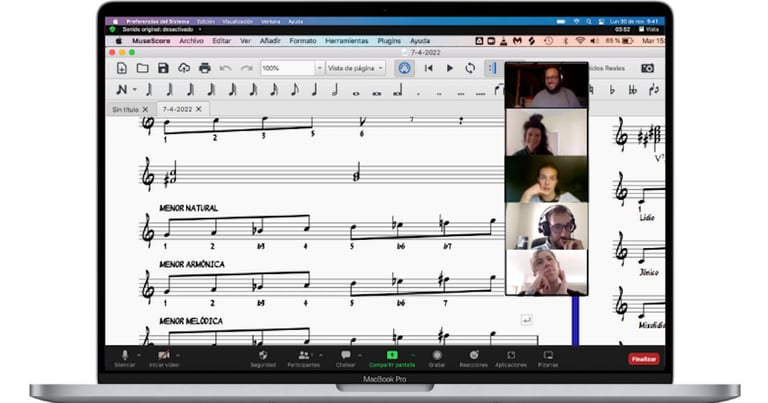Switch to the Sin título tab
The width and height of the screenshot is (768, 403).
125,109
